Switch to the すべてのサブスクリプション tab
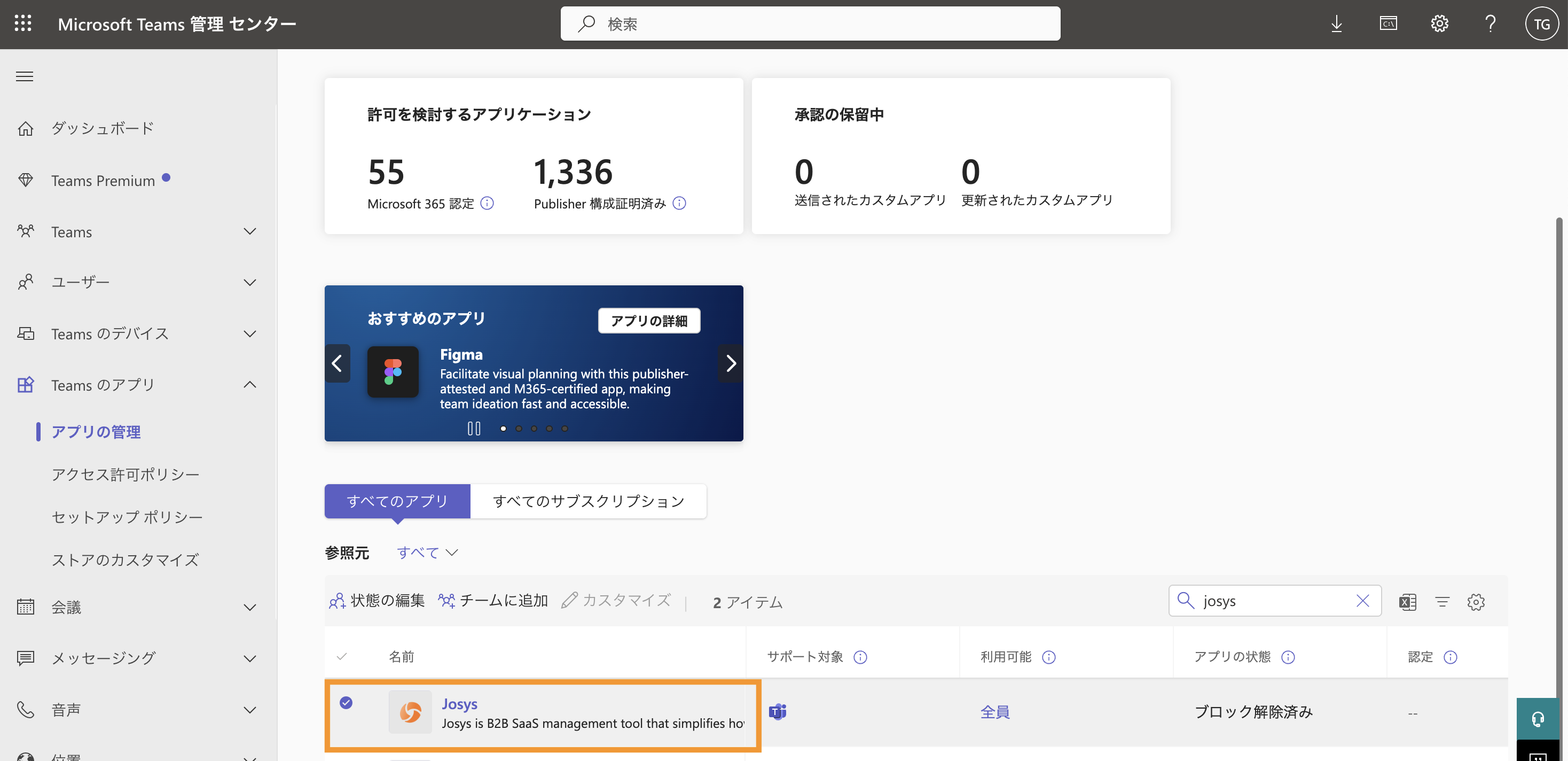Image resolution: width=1568 pixels, height=761 pixels. click(588, 501)
